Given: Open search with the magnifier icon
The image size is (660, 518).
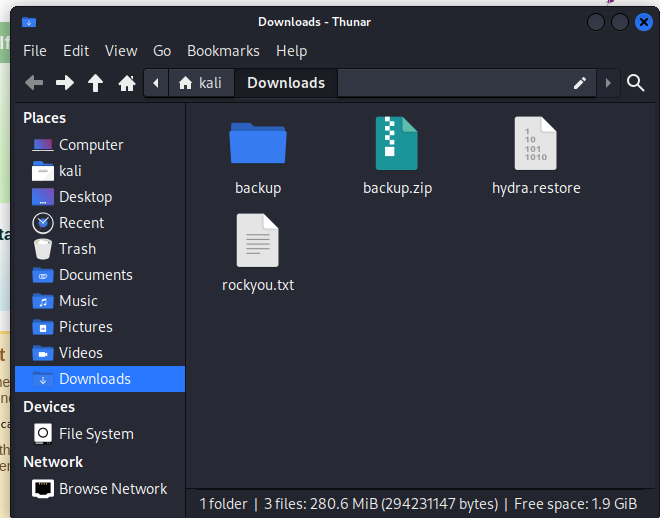Looking at the screenshot, I should (635, 83).
